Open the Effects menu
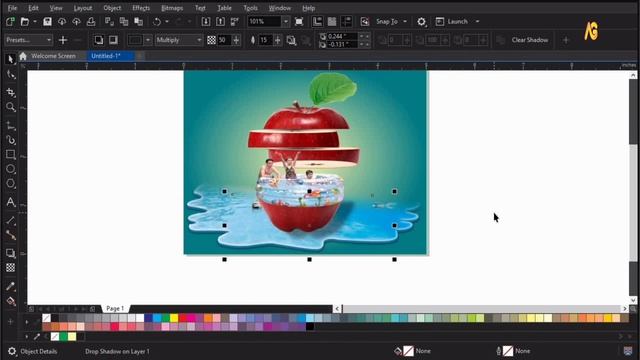 pyautogui.click(x=141, y=8)
